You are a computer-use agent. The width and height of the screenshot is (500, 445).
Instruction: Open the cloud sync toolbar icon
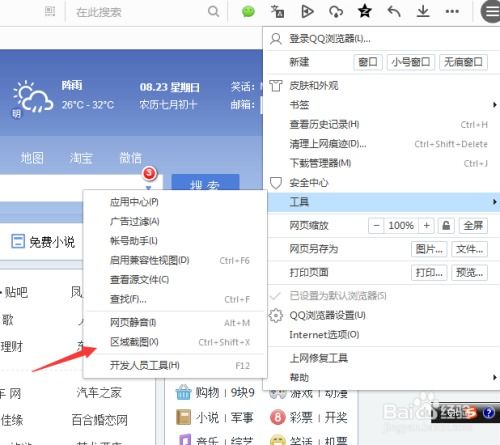pyautogui.click(x=336, y=12)
